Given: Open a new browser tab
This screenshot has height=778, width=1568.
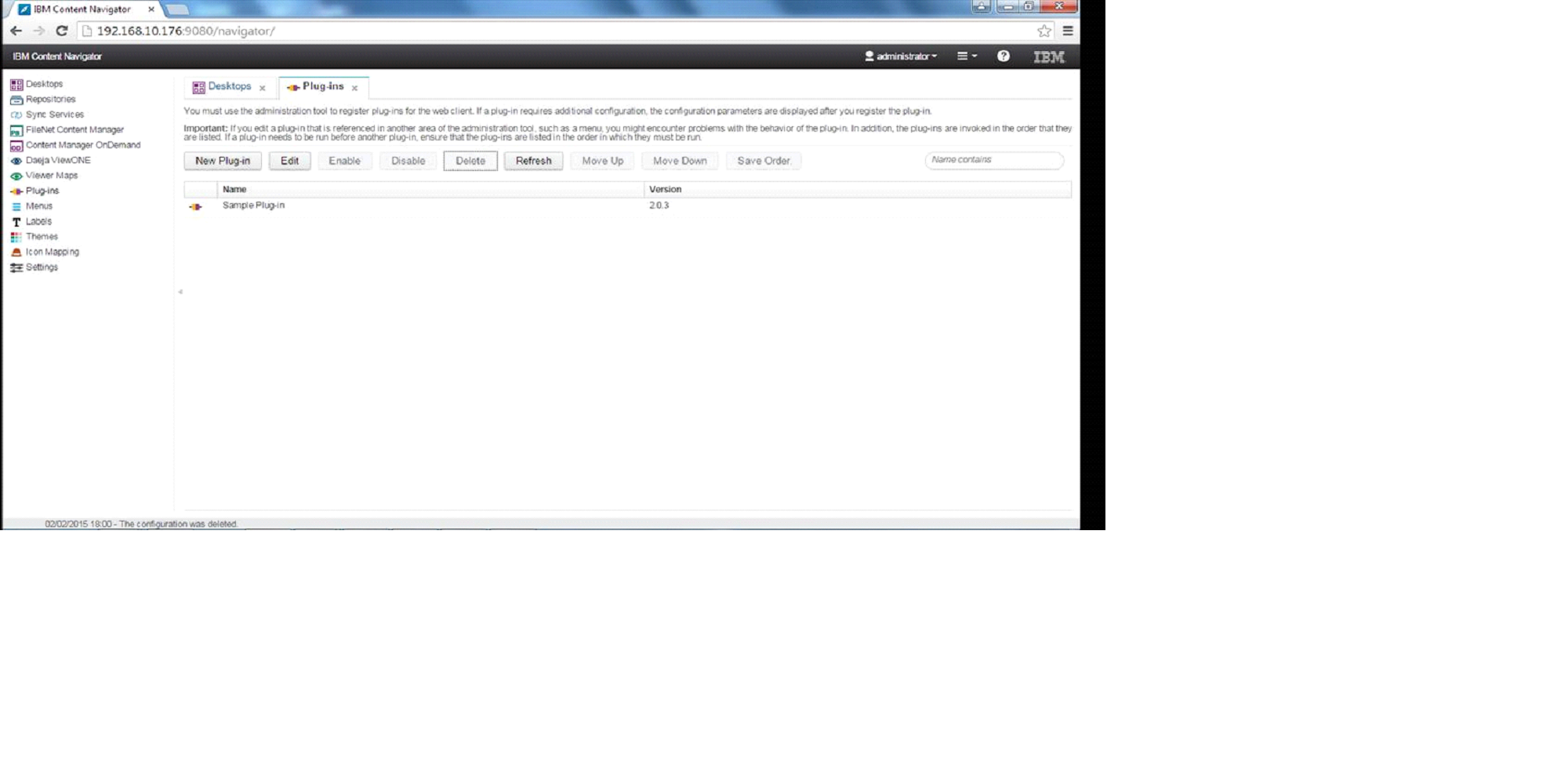Looking at the screenshot, I should pos(177,9).
